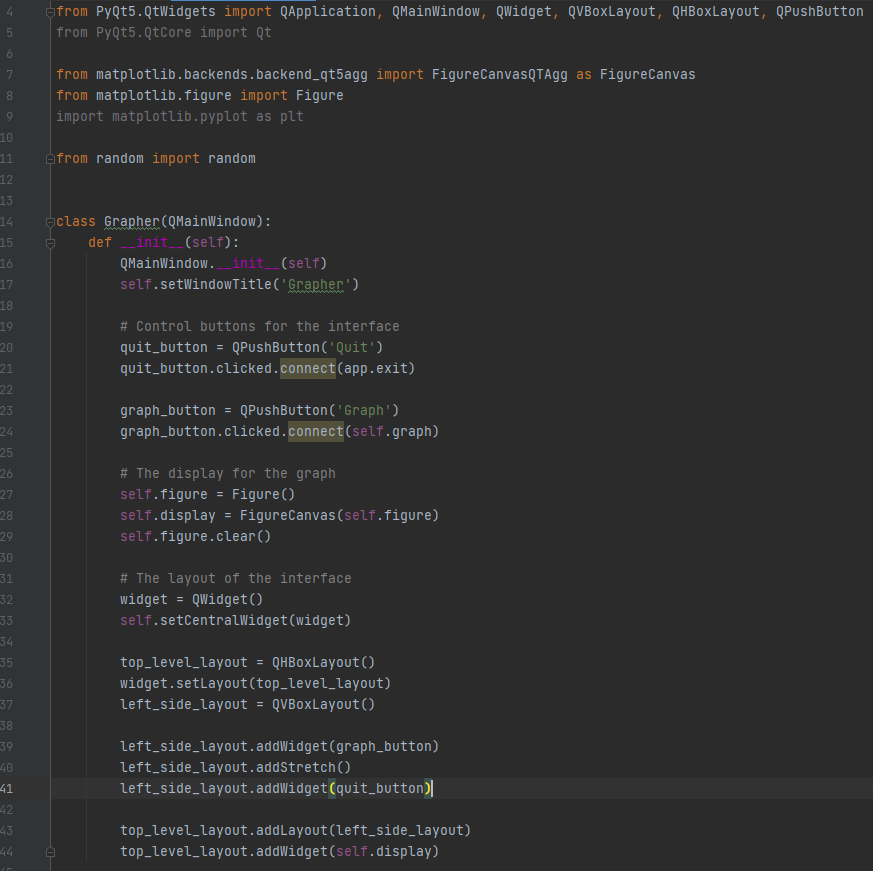Click 'quit_button' inside the highlighted parentheses on line 41
The image size is (873, 871).
(x=380, y=789)
